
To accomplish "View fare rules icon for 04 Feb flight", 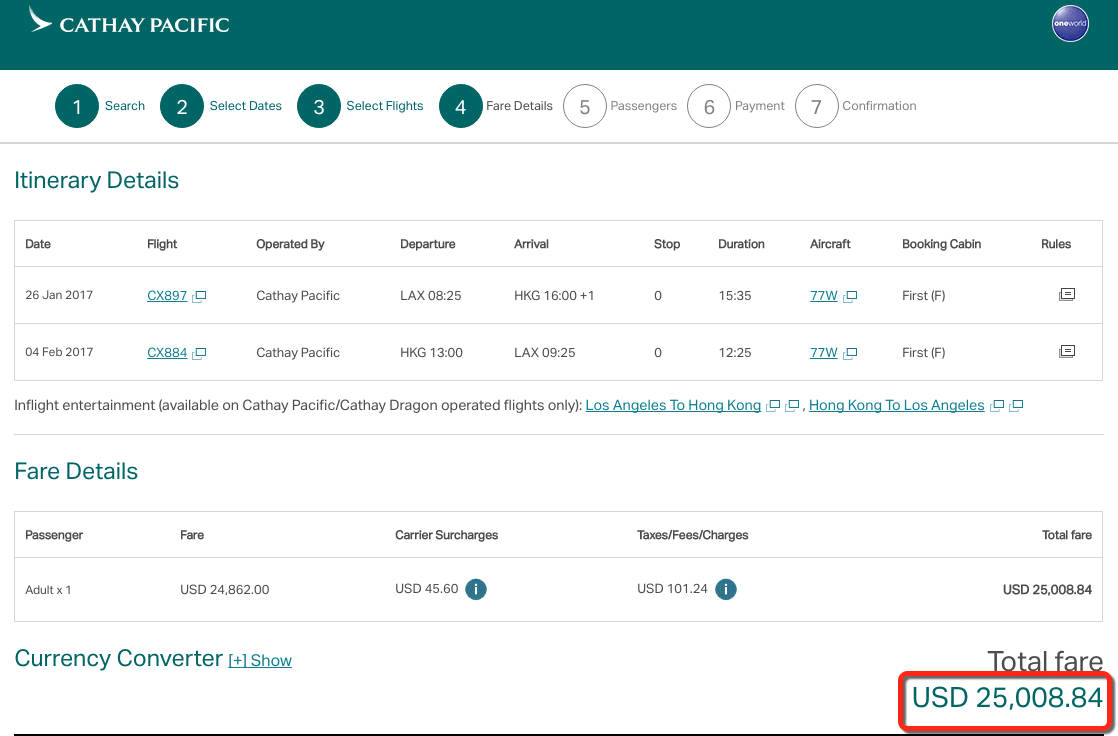I will (1067, 351).
